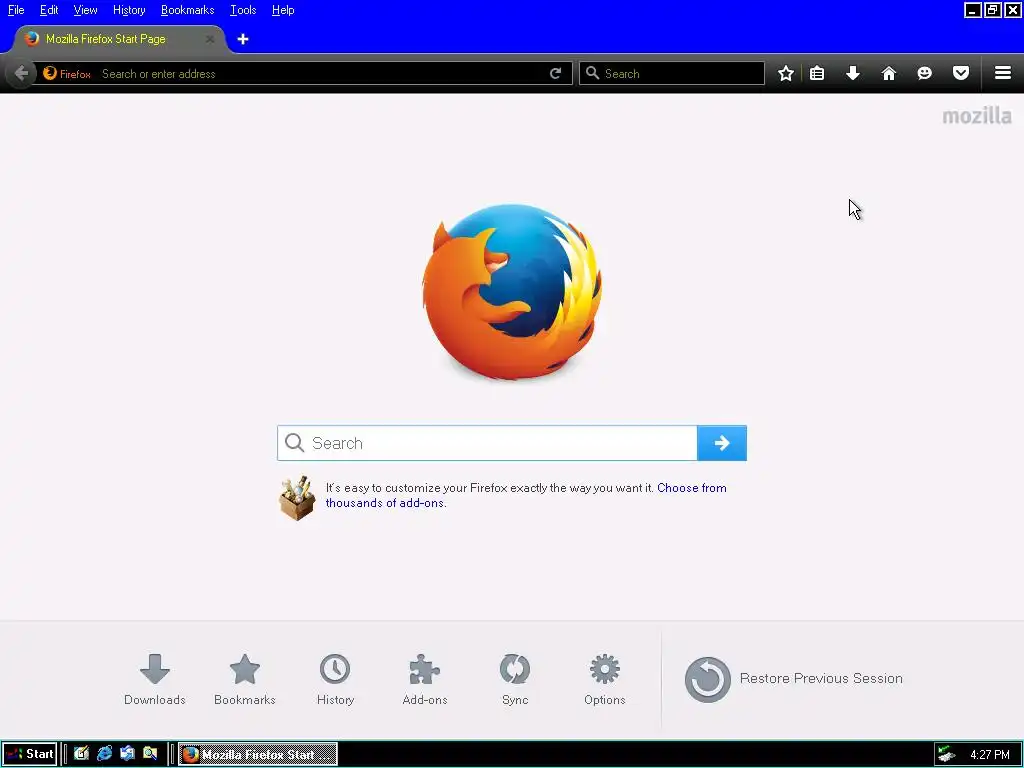Click the toolbar search magnifier icon
The width and height of the screenshot is (1024, 768).
592,73
